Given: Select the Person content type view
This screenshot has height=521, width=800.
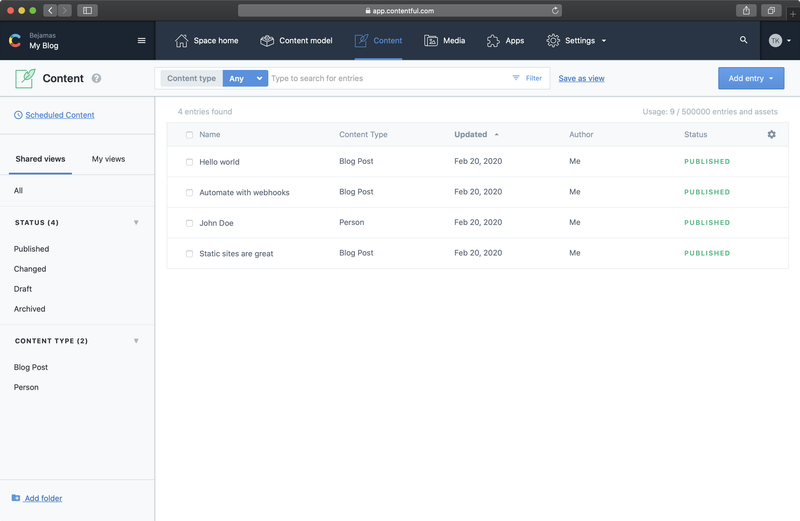Looking at the screenshot, I should pos(26,387).
